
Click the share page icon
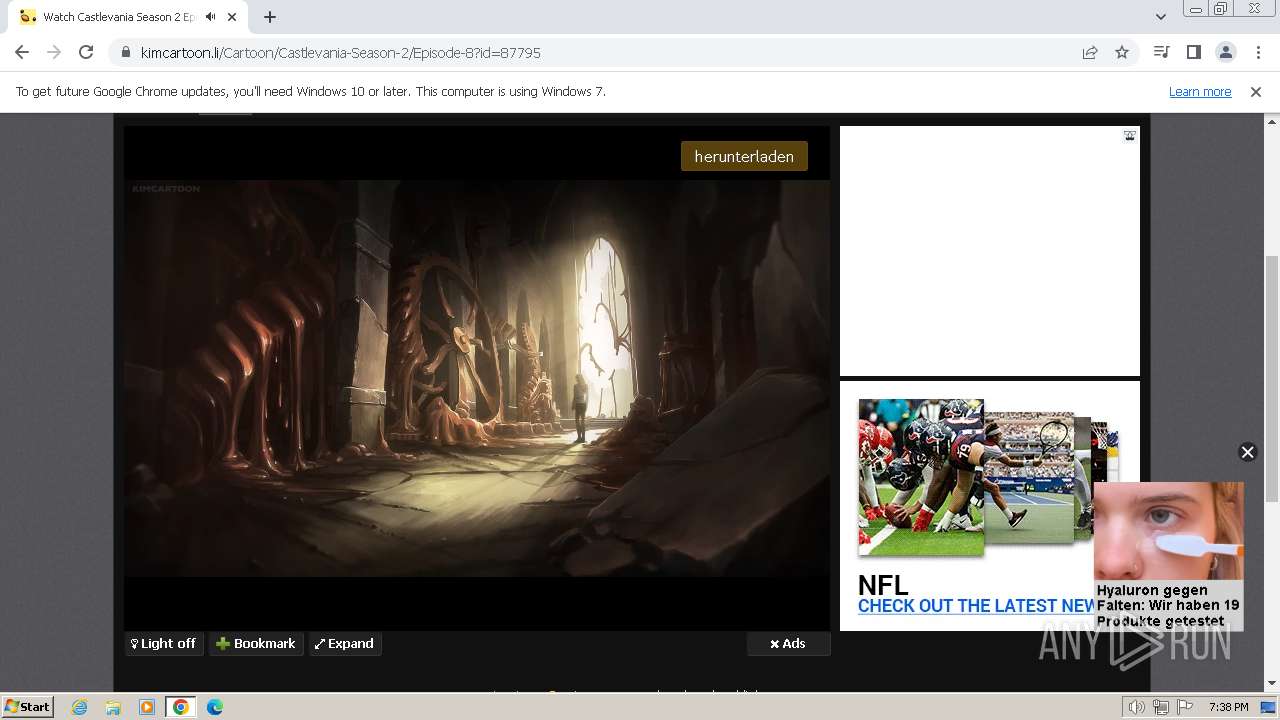(1090, 52)
